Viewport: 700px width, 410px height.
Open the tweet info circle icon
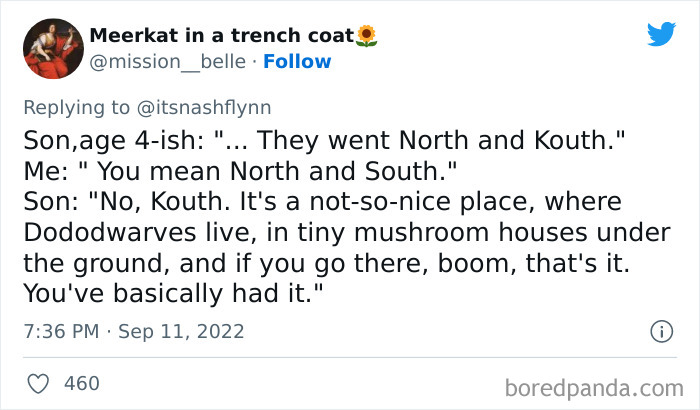point(660,331)
